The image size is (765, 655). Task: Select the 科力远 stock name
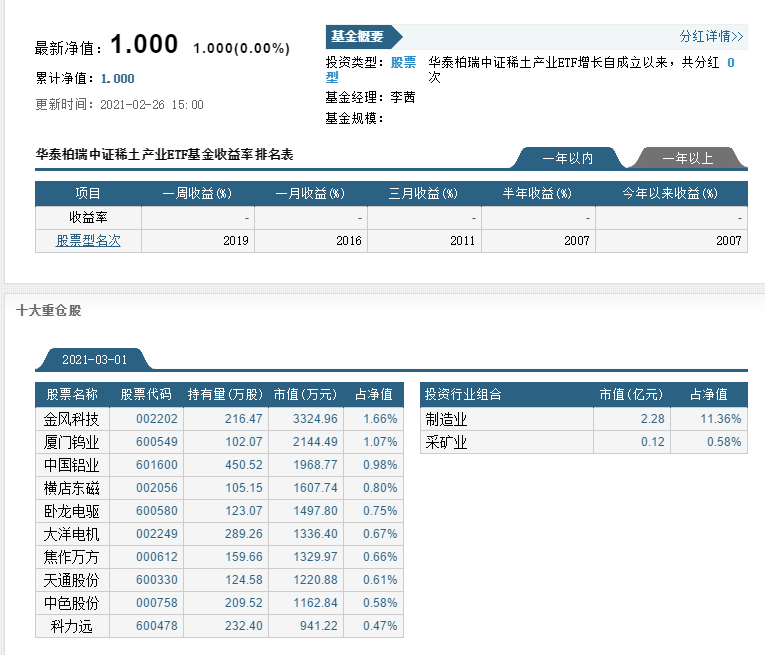click(x=71, y=626)
